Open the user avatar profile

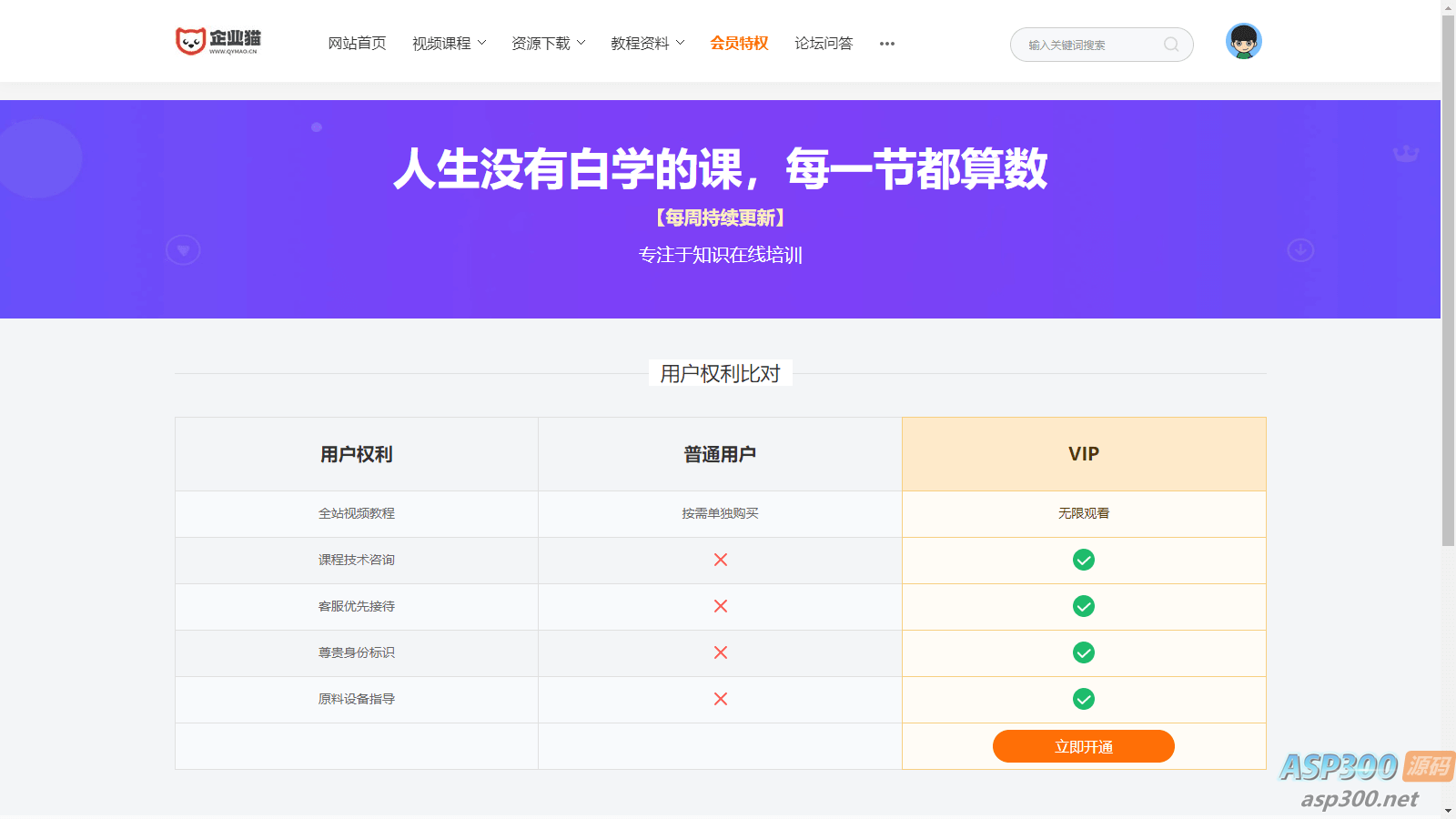(x=1243, y=41)
